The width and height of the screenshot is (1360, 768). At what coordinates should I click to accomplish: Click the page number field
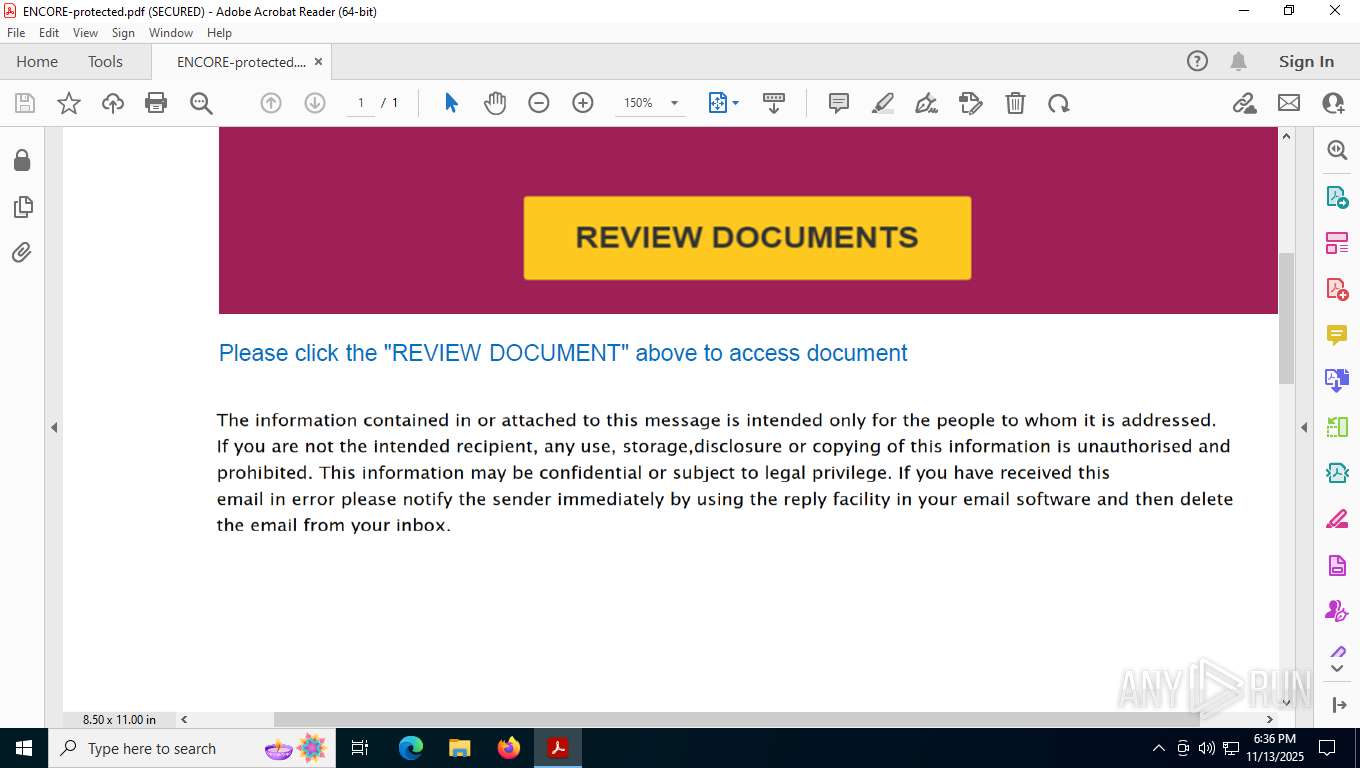[360, 103]
